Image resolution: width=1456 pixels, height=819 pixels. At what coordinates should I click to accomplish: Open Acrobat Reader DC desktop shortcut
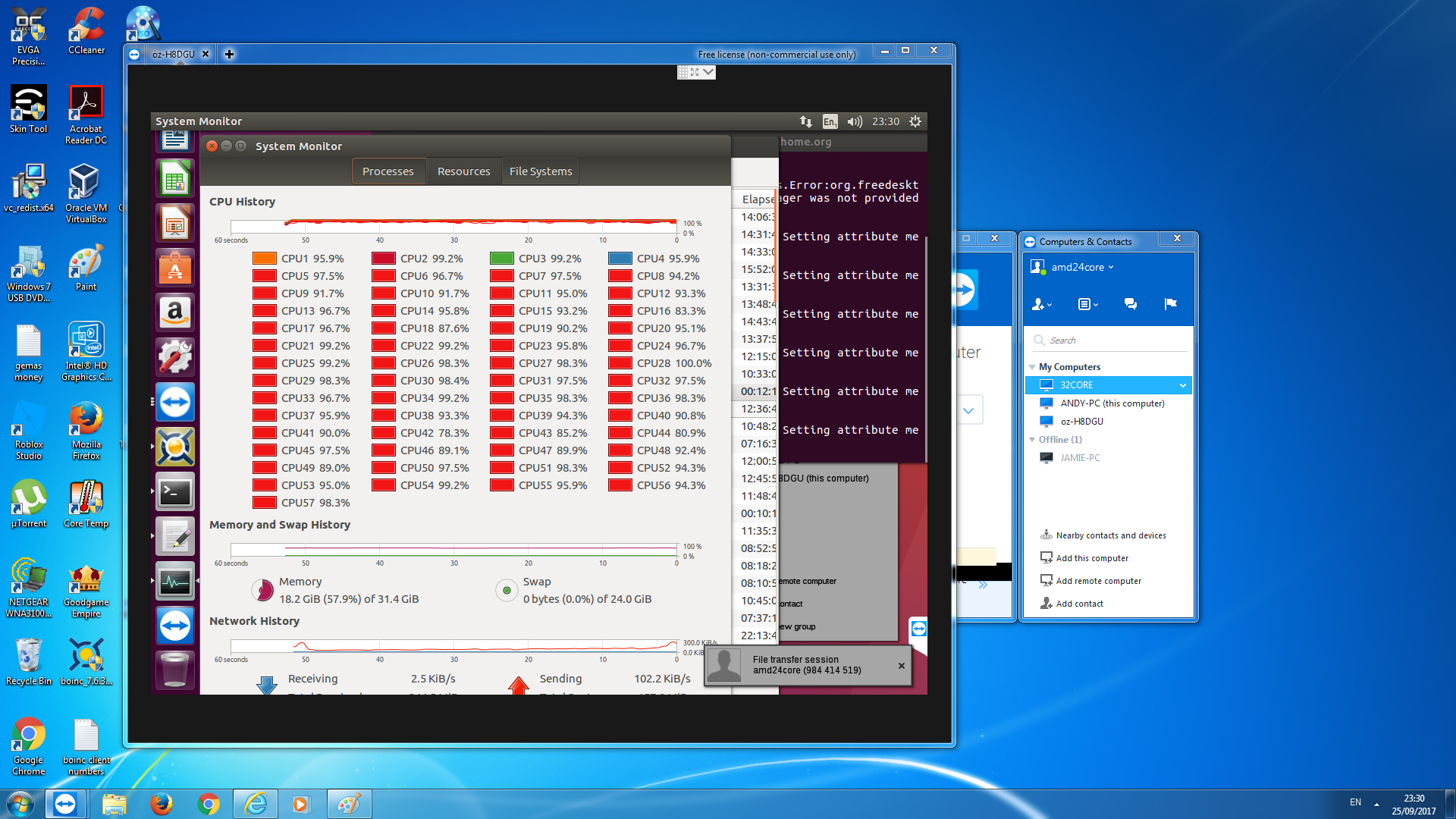coord(86,115)
